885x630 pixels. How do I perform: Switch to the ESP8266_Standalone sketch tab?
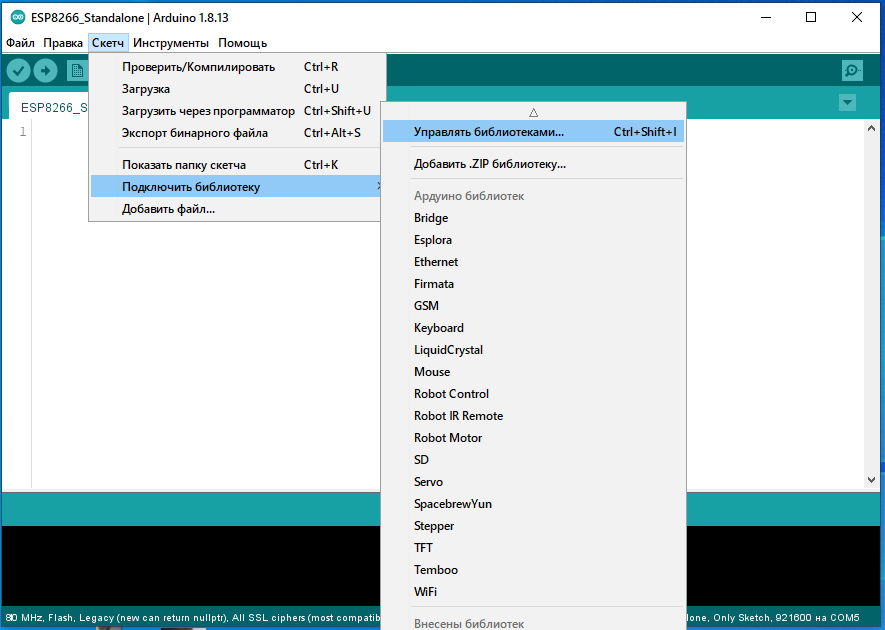coord(52,107)
